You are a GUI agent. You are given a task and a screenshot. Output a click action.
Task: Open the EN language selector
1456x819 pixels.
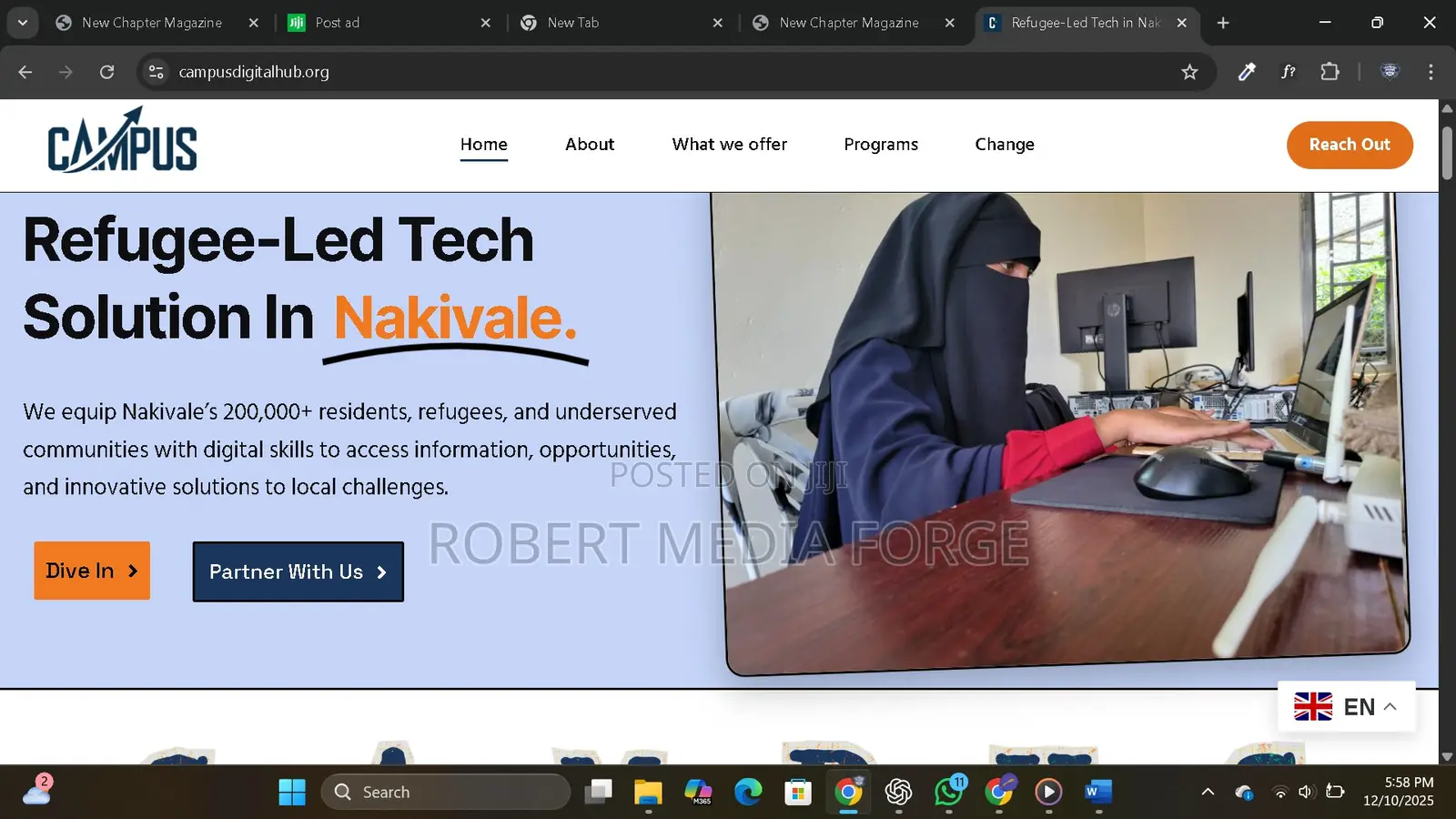point(1347,706)
